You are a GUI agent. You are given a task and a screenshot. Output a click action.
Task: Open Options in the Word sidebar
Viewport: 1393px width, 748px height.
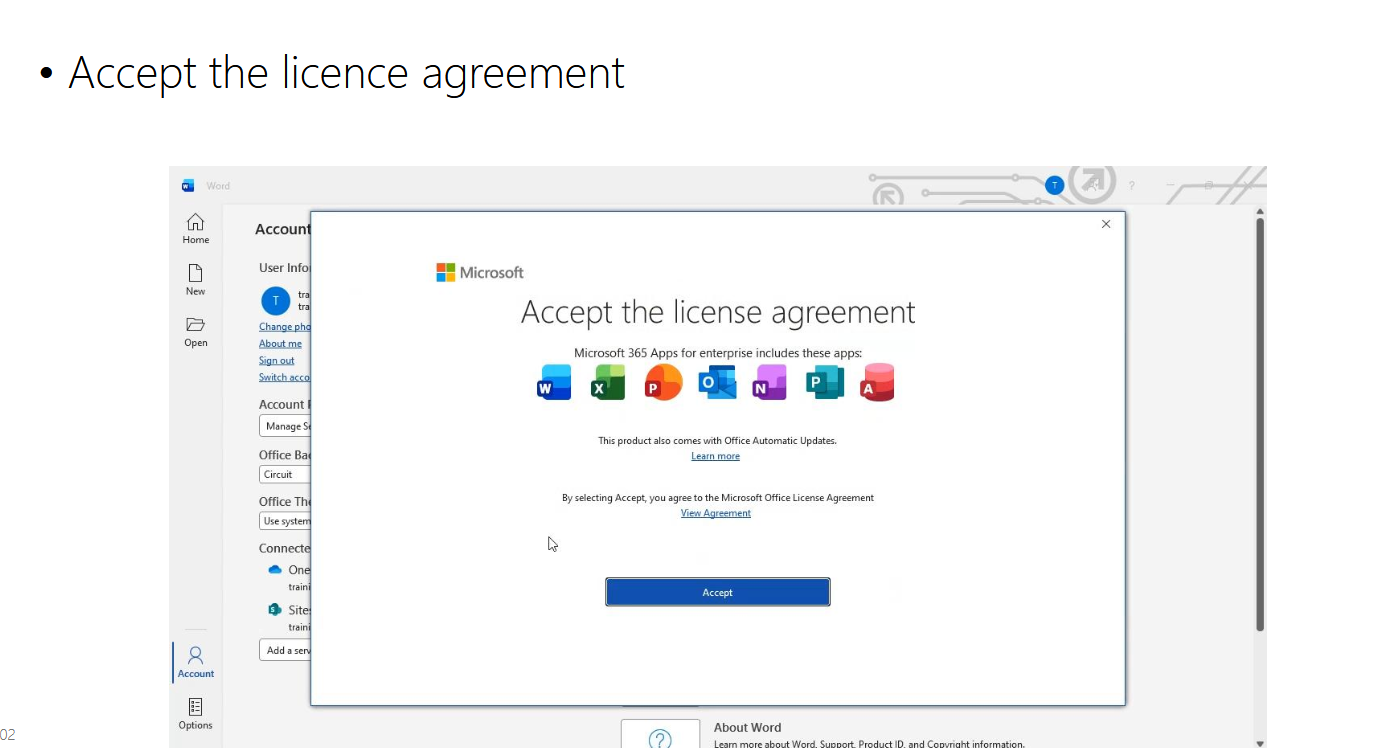[196, 714]
